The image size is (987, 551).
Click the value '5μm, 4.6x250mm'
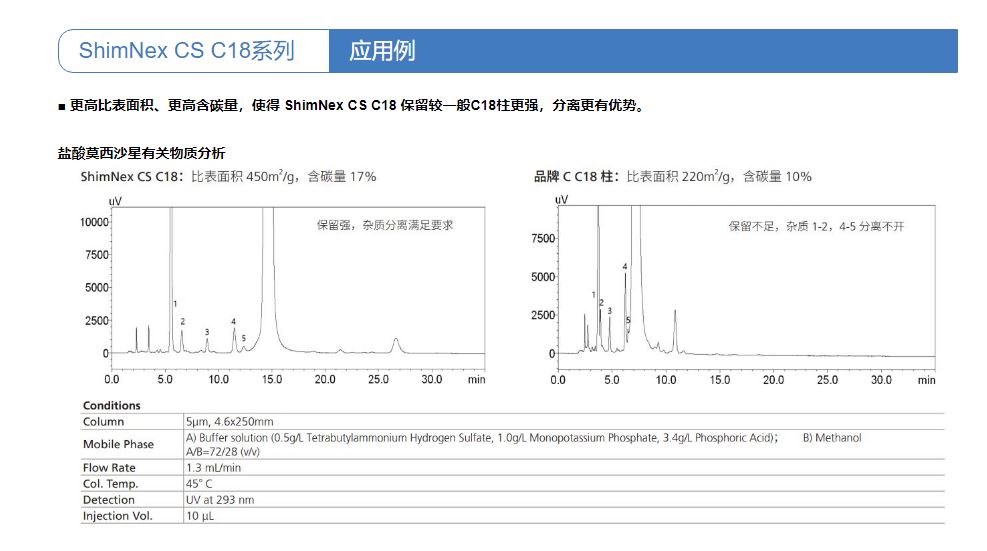[x=229, y=421]
